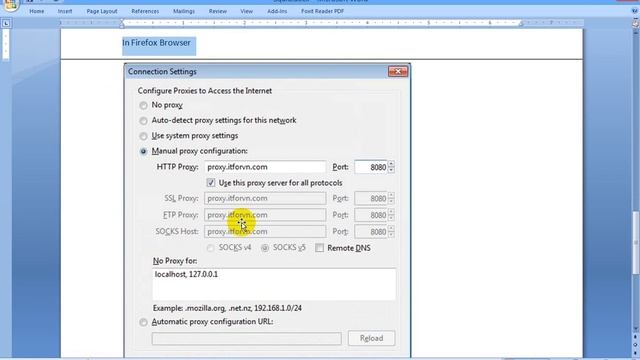Screen dimensions: 640x360
Task: Open the Mailings ribbon tab
Action: coord(184,11)
